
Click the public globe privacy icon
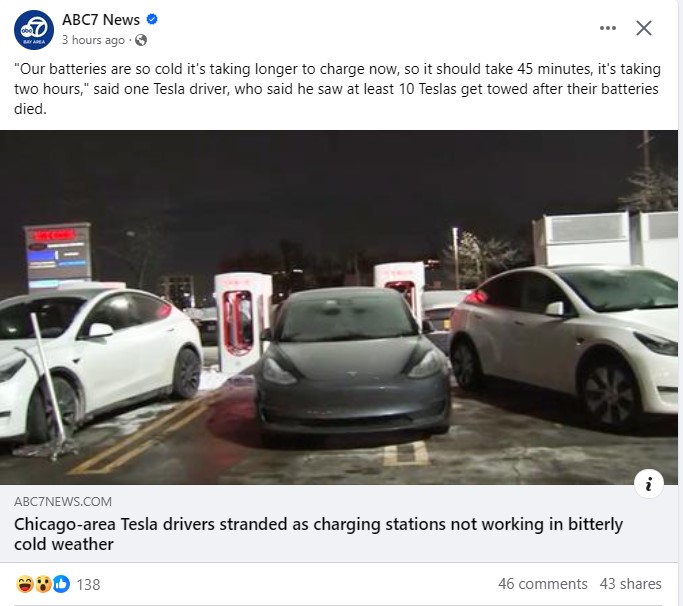pyautogui.click(x=141, y=40)
